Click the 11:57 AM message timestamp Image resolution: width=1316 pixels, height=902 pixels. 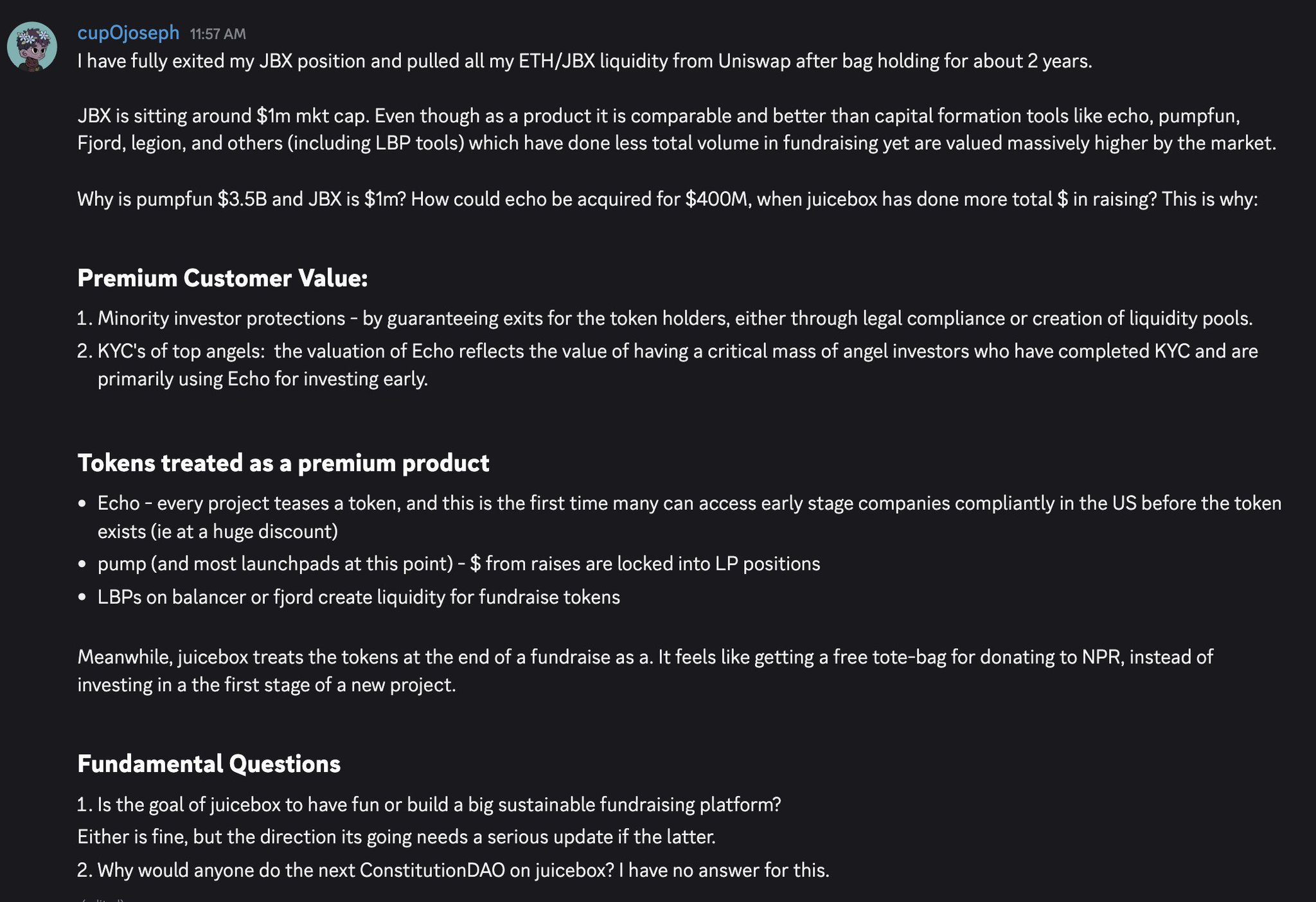point(218,34)
